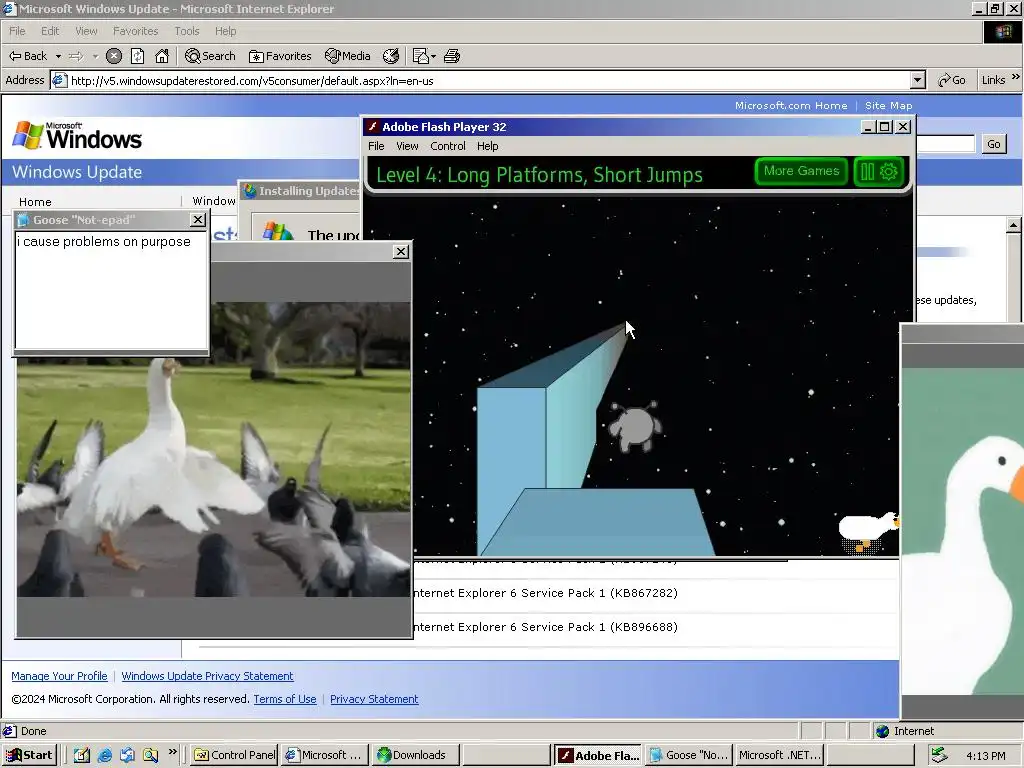Viewport: 1024px width, 768px height.
Task: Expand the Links toolbar chevron
Action: click(x=1016, y=77)
